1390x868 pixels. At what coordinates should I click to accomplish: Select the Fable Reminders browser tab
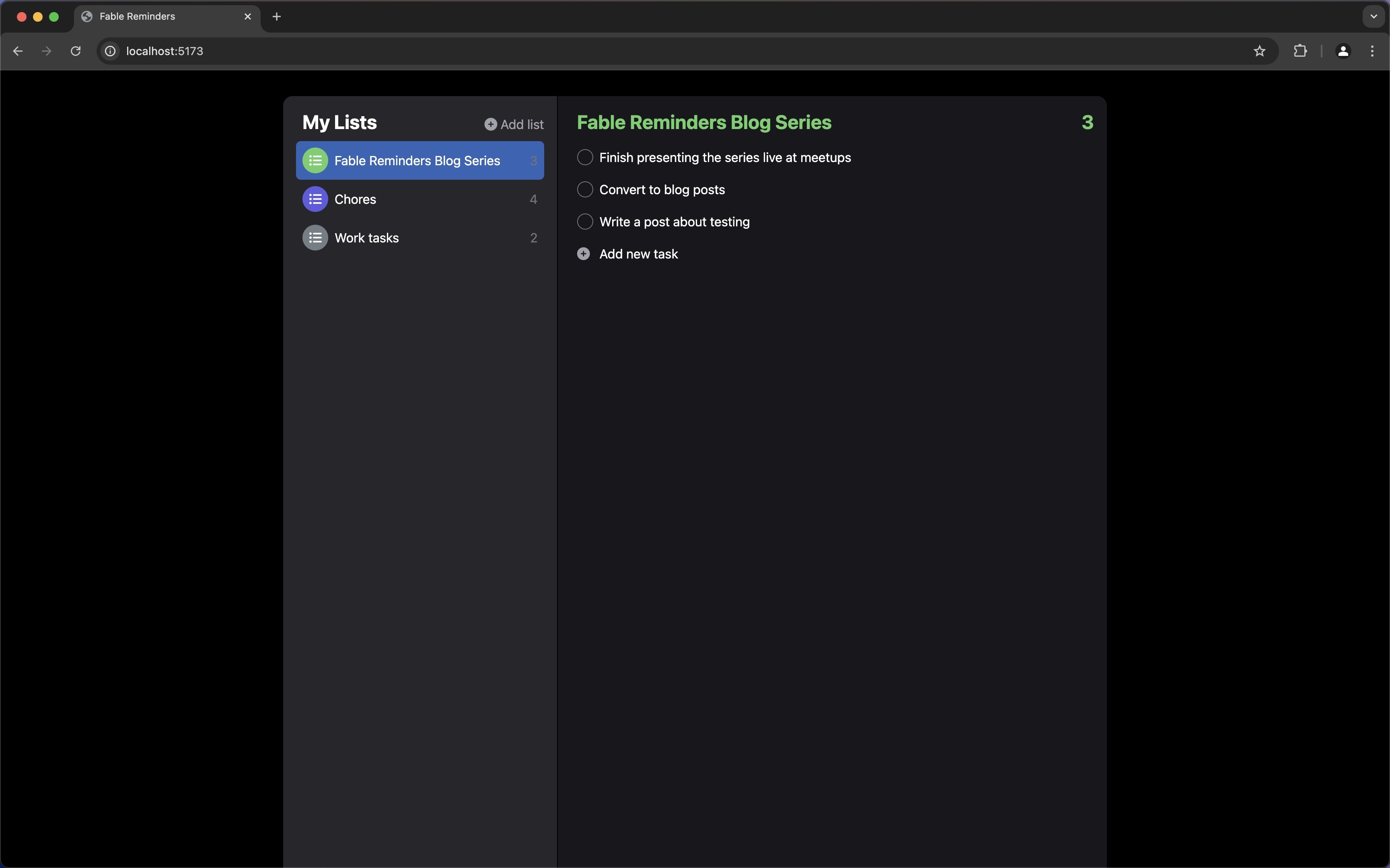pos(167,16)
